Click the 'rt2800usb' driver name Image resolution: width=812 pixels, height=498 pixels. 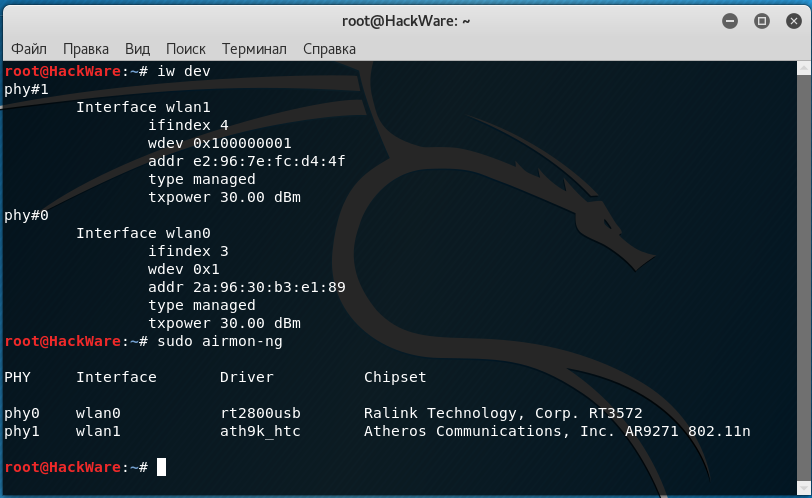260,413
